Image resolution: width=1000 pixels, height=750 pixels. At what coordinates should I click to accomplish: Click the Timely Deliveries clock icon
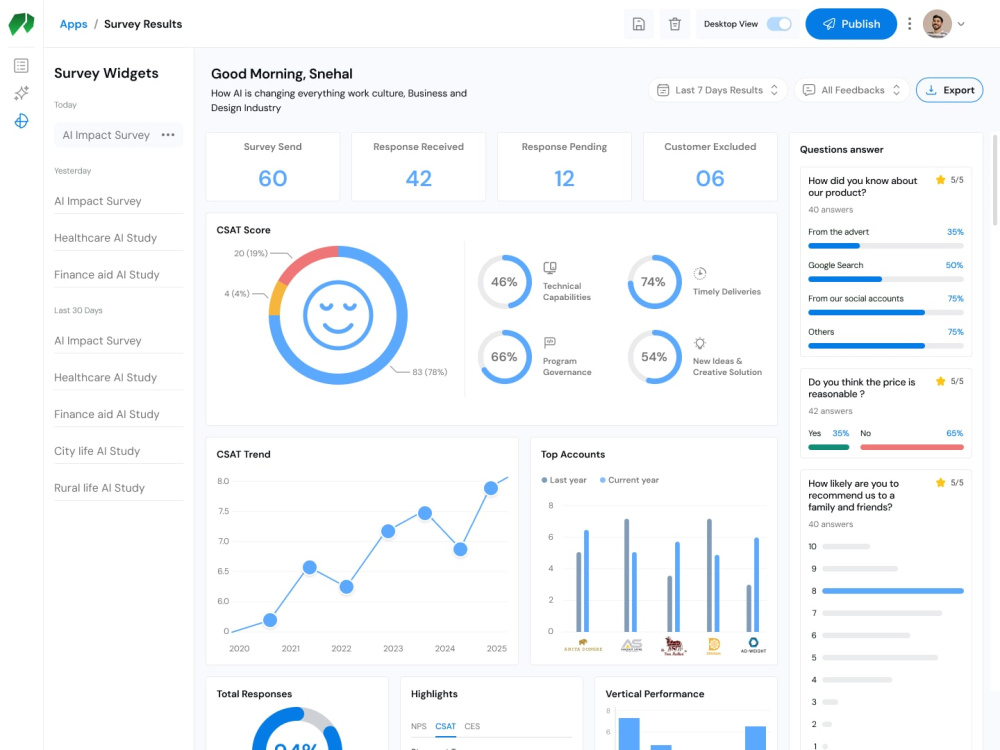click(700, 274)
